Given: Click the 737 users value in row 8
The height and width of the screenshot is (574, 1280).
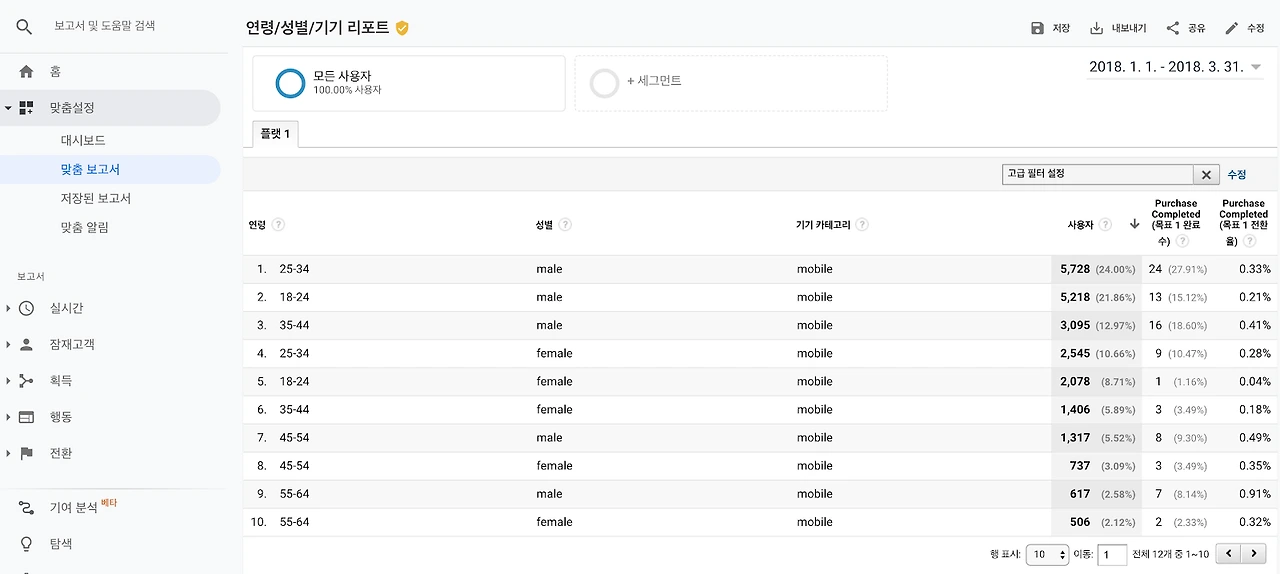Looking at the screenshot, I should [x=1080, y=466].
